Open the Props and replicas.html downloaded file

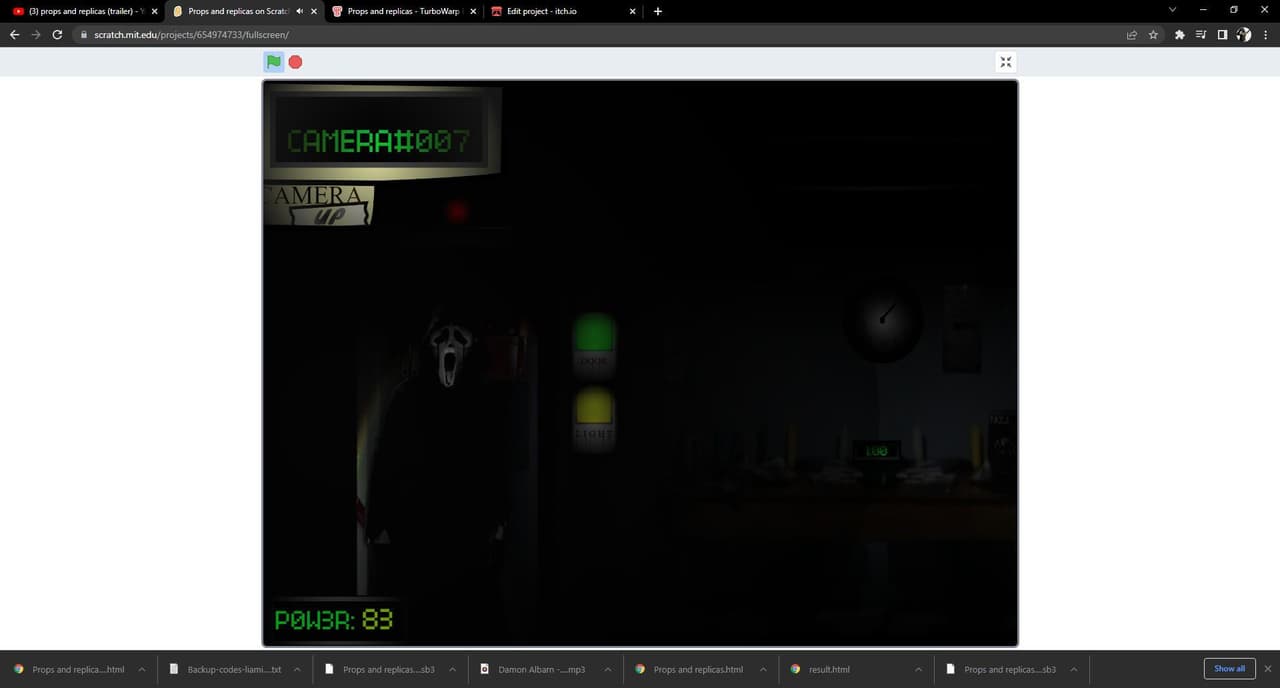pyautogui.click(x=690, y=669)
